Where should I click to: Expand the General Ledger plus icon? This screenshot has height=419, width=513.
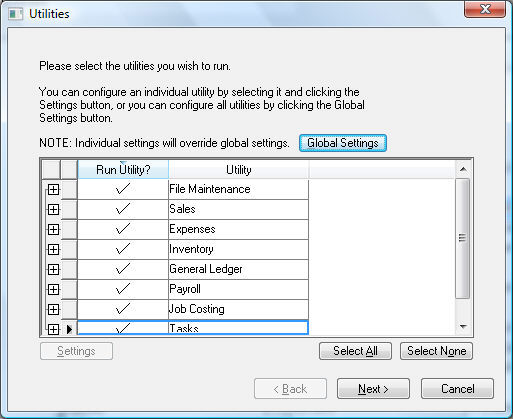53,270
